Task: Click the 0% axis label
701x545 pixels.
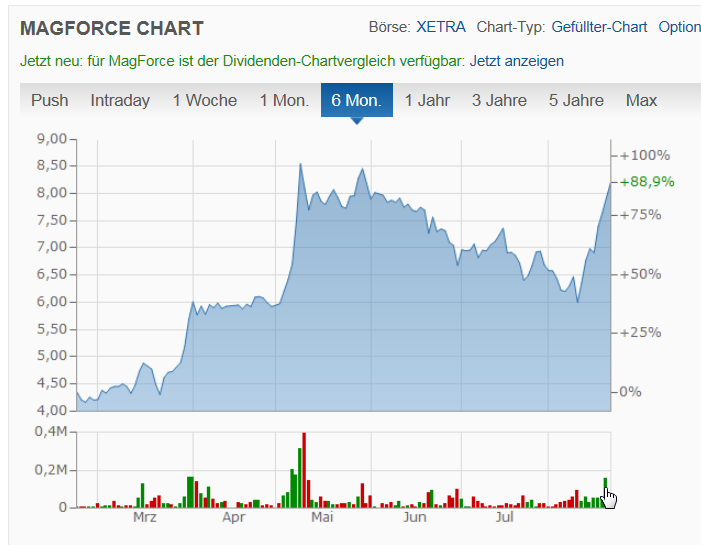Action: click(x=630, y=392)
